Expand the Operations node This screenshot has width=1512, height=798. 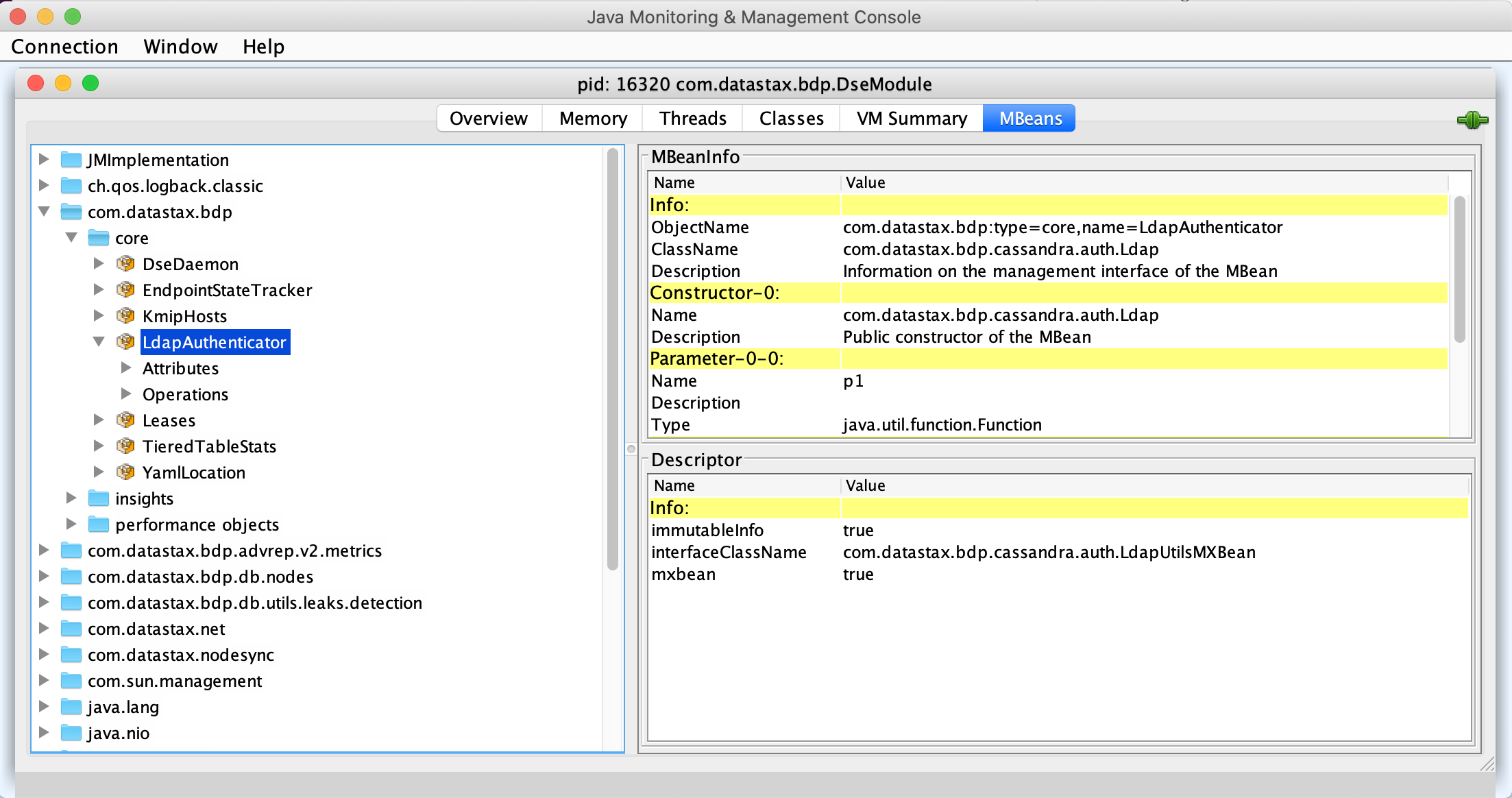(x=126, y=394)
